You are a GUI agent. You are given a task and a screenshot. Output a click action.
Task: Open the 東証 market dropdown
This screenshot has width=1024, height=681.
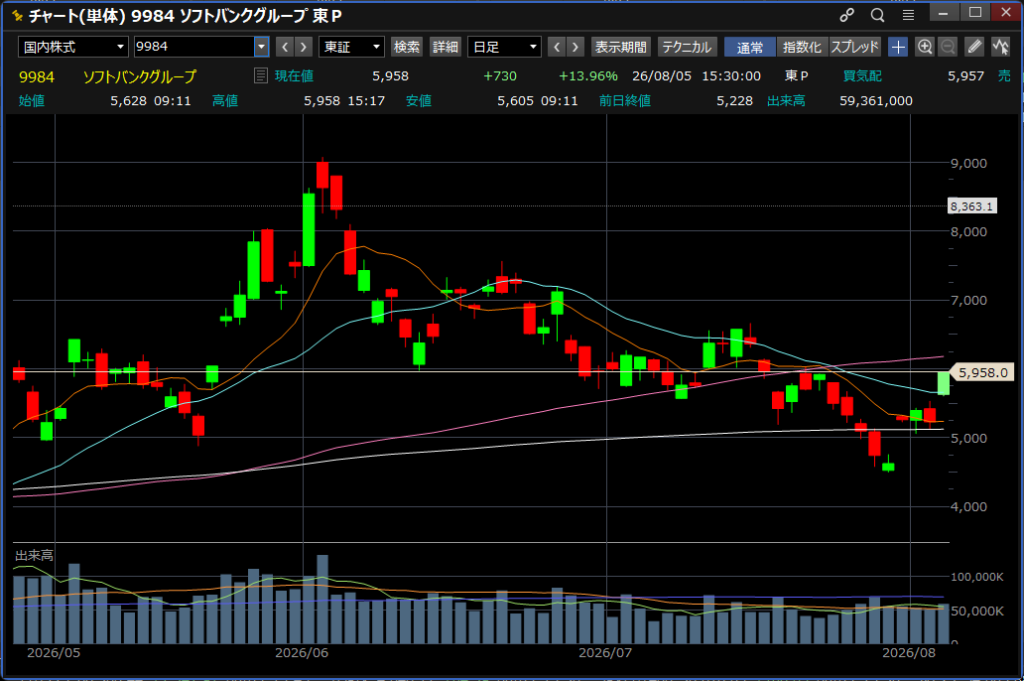[351, 46]
